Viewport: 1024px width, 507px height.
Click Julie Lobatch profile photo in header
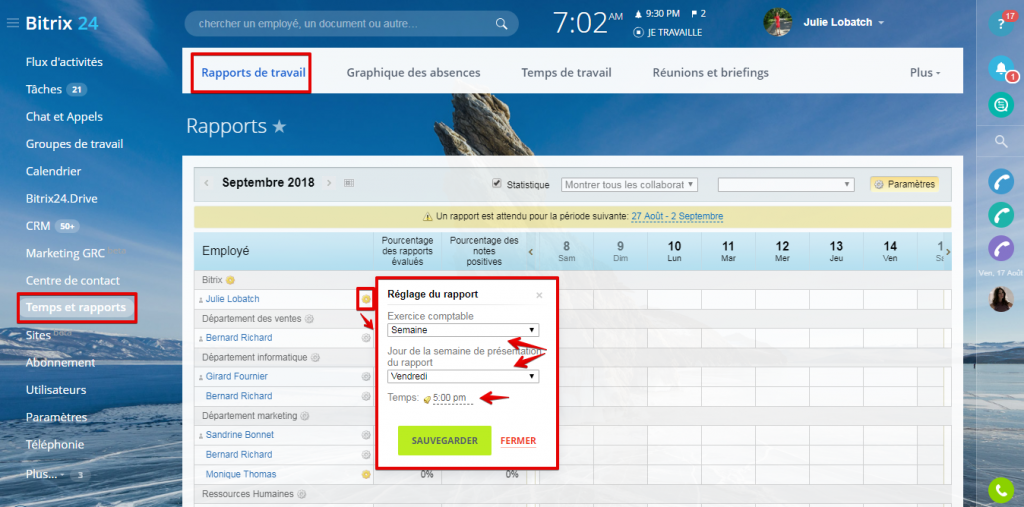[x=777, y=22]
